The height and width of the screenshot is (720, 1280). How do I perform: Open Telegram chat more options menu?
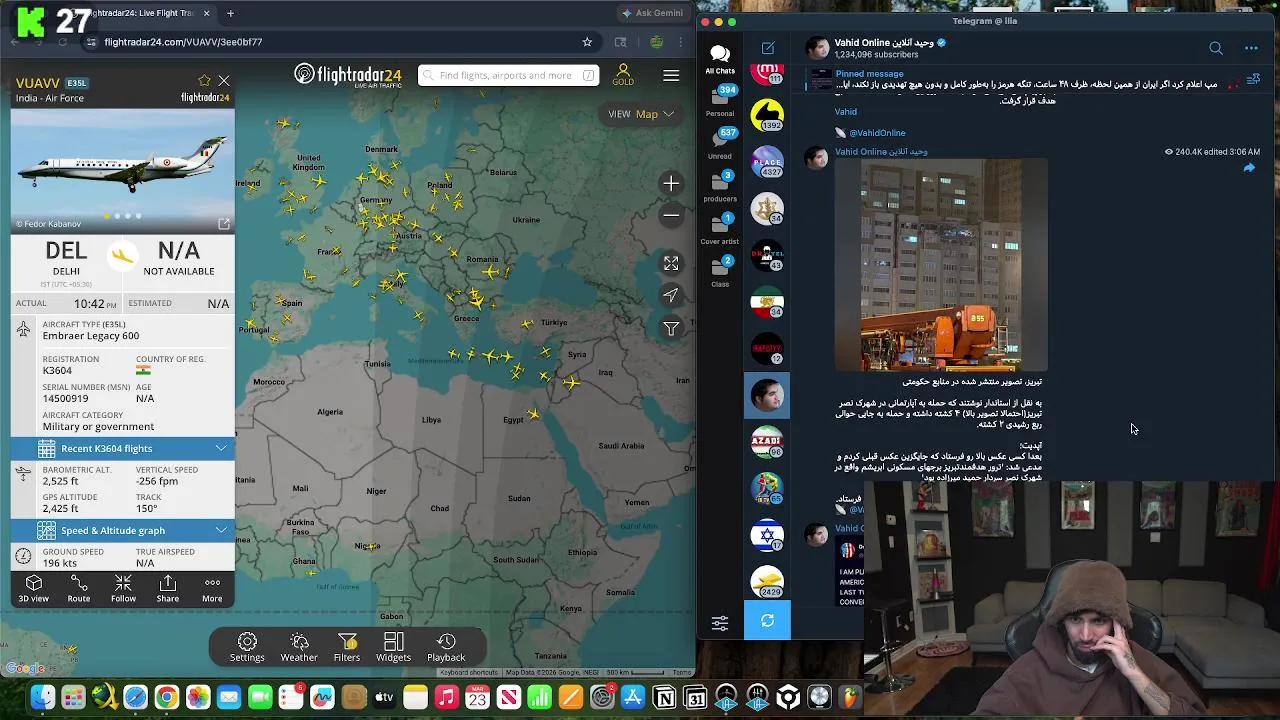click(1251, 48)
